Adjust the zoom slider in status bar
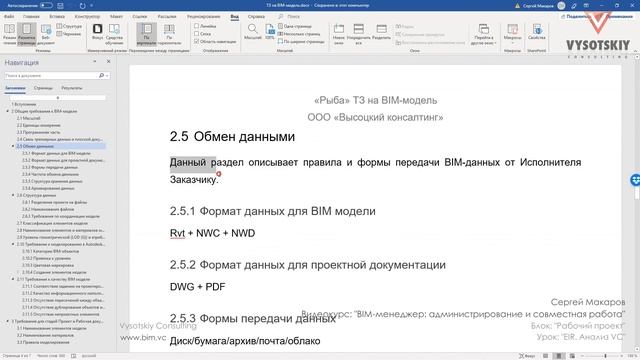This screenshot has width=640, height=360. pos(605,356)
